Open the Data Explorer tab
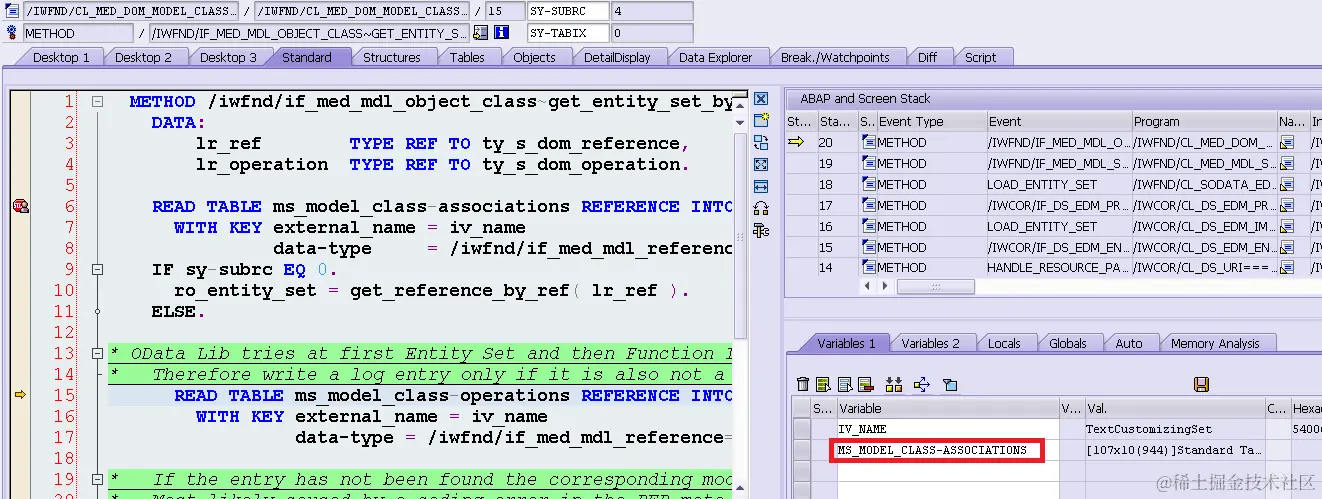Viewport: 1322px width, 499px height. tap(715, 57)
